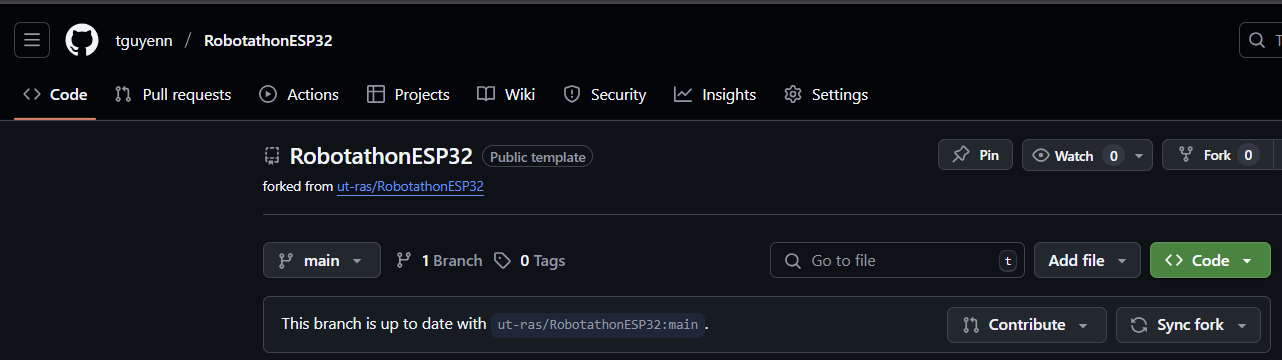Click ut-ras/RobotathonESP32:main branch reference

tap(598, 325)
